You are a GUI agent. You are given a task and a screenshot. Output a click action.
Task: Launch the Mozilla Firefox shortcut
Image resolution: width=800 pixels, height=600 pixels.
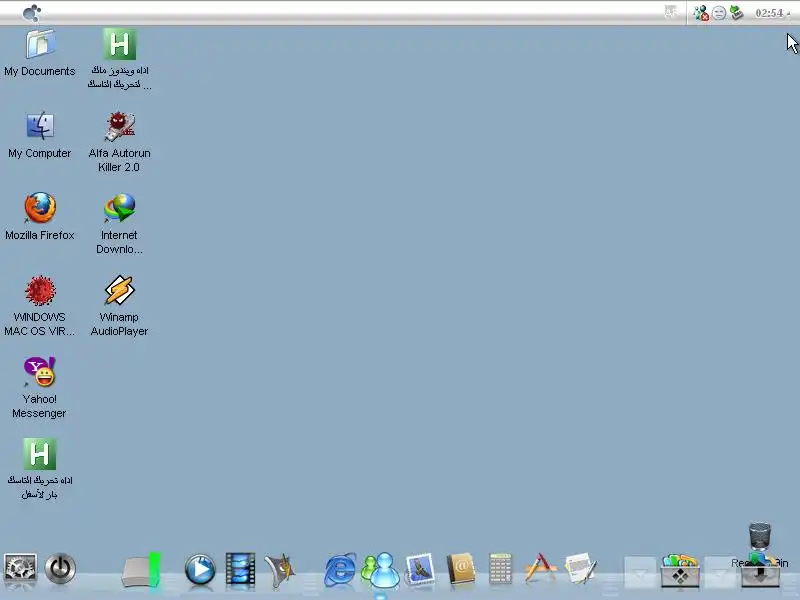coord(40,208)
